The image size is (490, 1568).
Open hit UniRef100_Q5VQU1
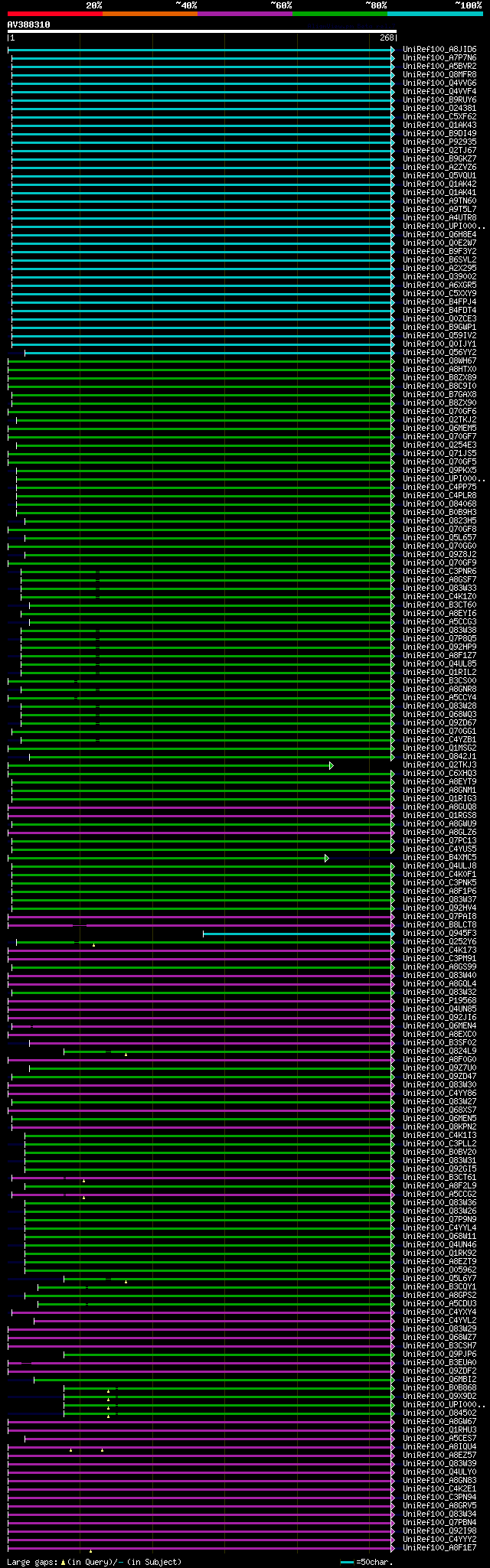[x=439, y=176]
